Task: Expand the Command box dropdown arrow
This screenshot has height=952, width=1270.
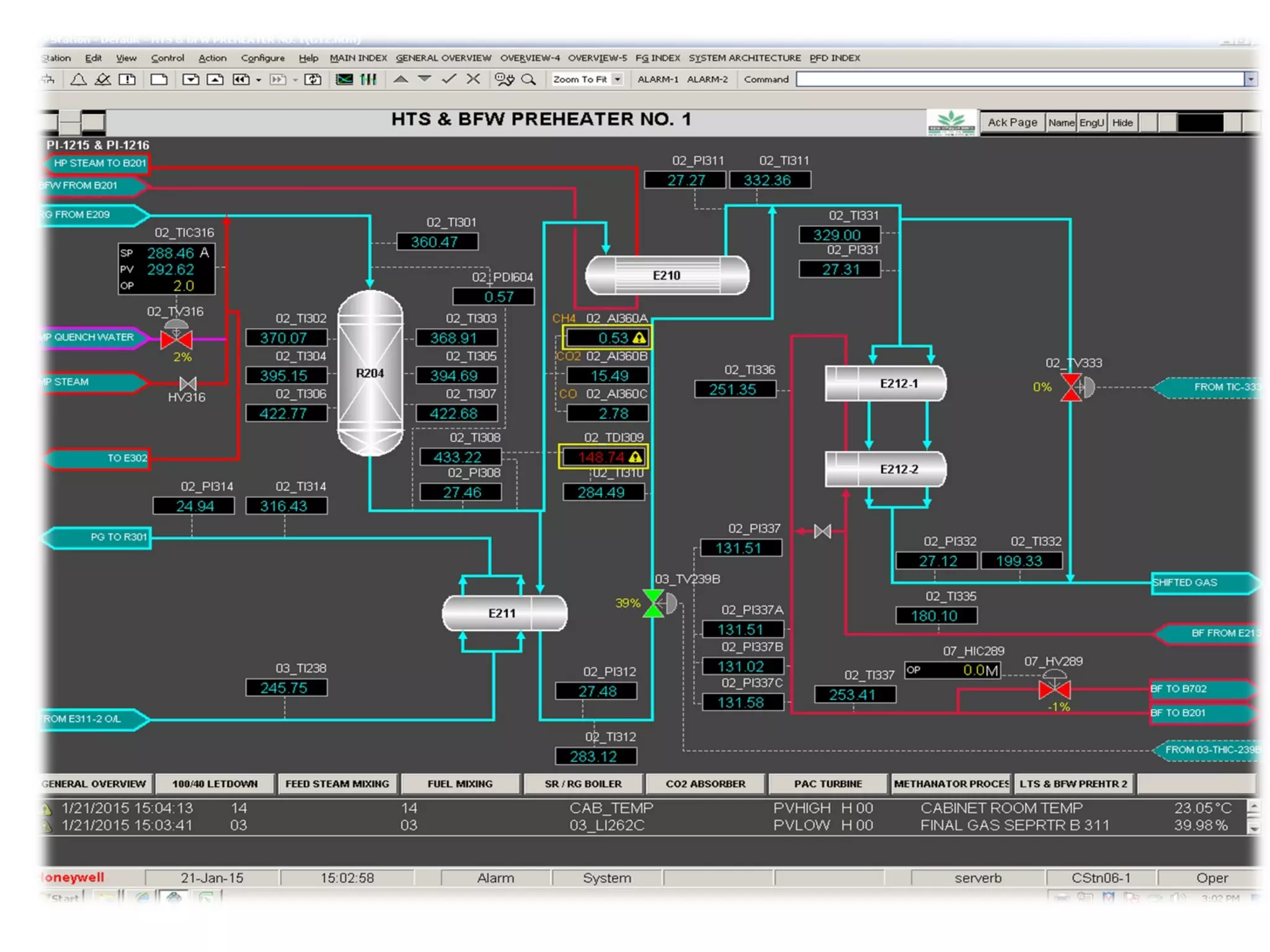Action: click(x=1250, y=79)
